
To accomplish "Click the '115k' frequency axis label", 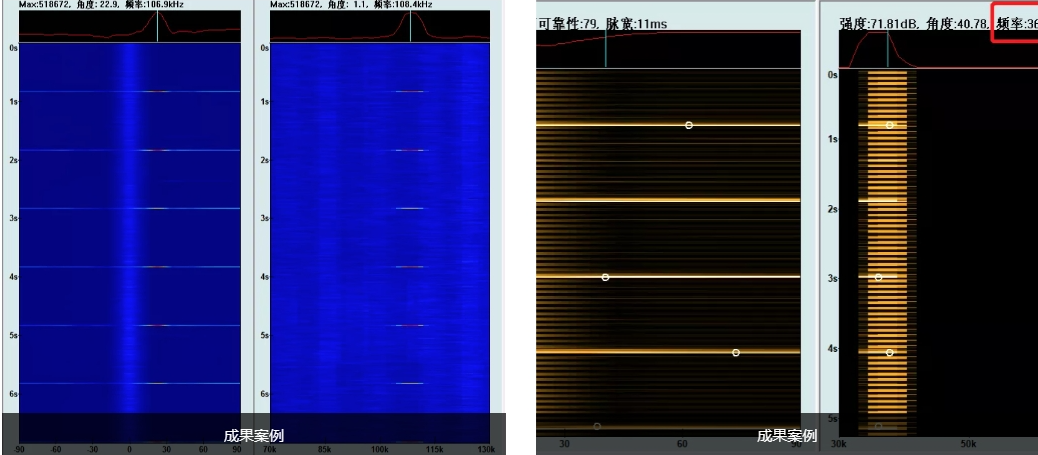I will pos(434,450).
